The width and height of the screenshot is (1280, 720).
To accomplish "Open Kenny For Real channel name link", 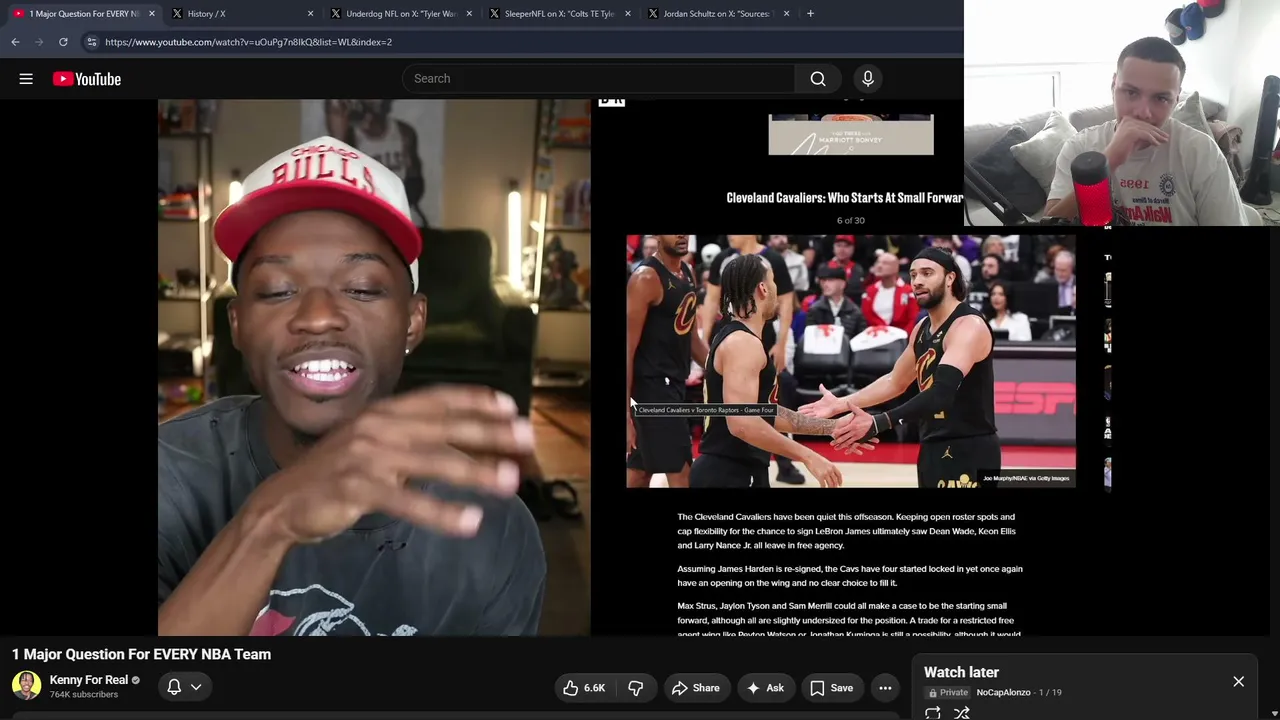I will pyautogui.click(x=89, y=680).
